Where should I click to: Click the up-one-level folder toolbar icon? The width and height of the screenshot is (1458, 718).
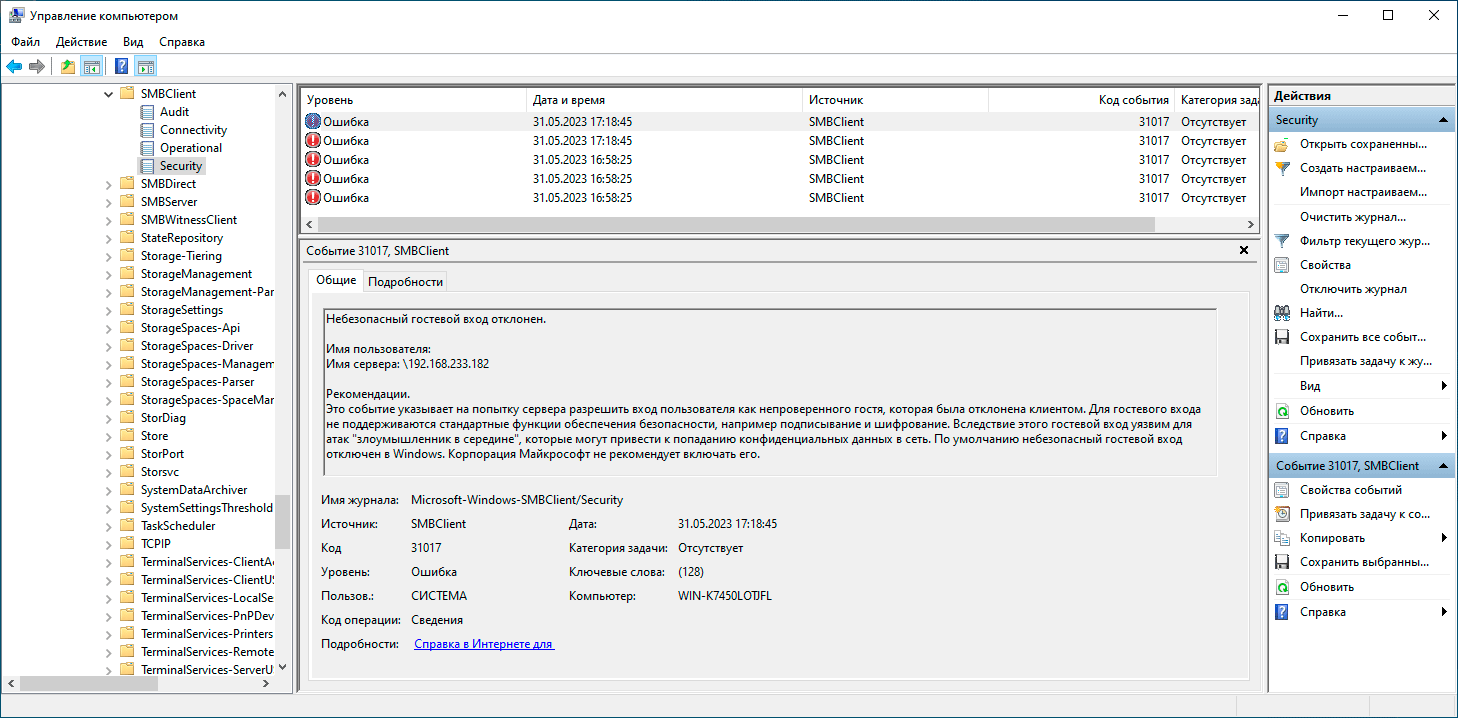click(67, 67)
